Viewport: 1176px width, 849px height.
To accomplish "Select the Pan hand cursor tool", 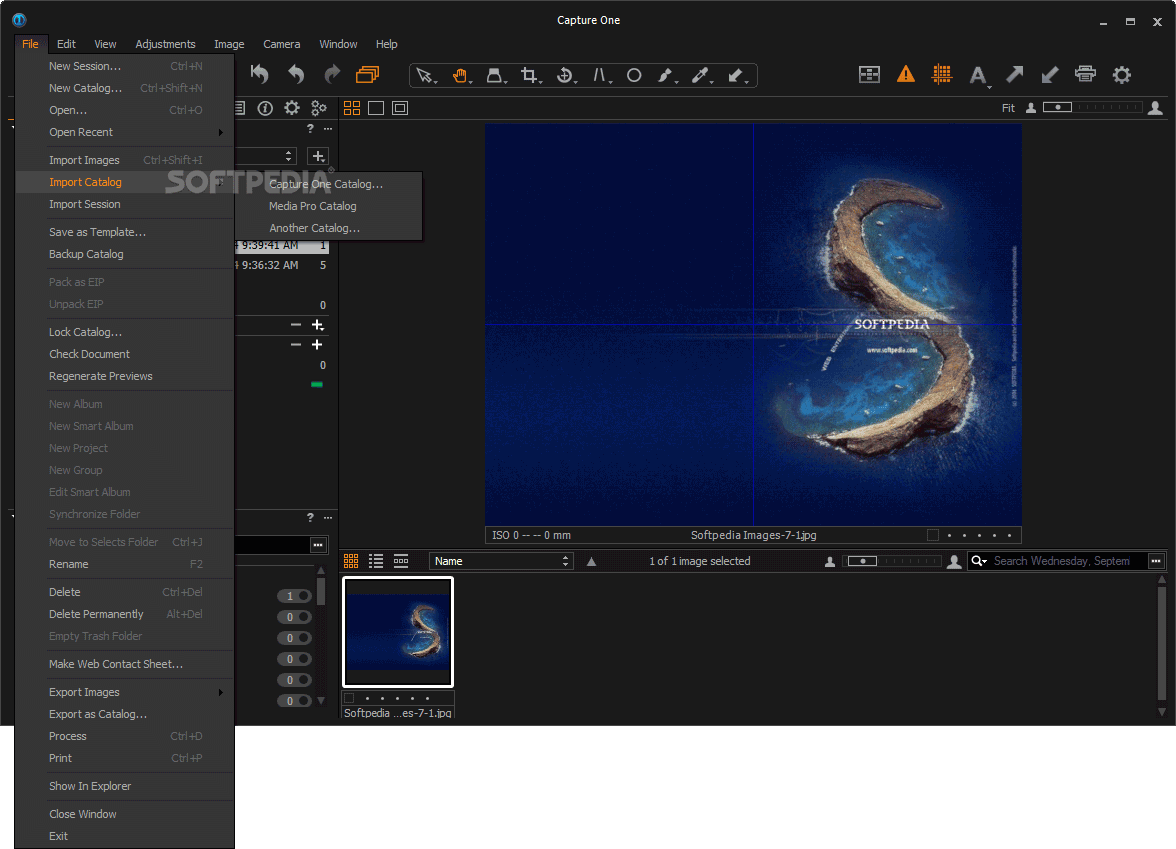I will pyautogui.click(x=460, y=75).
